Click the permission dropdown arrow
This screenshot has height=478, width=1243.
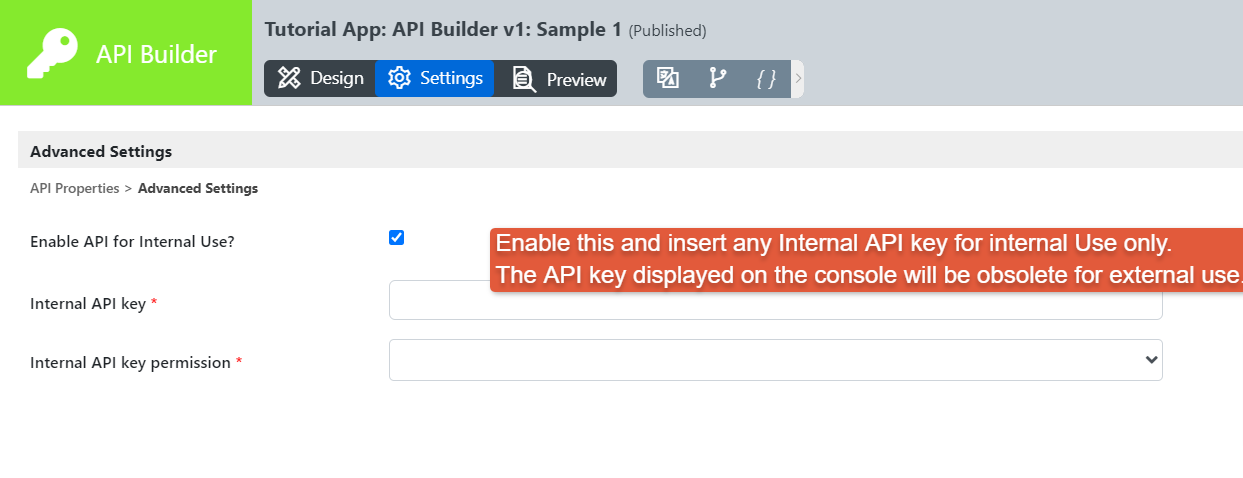[1151, 360]
